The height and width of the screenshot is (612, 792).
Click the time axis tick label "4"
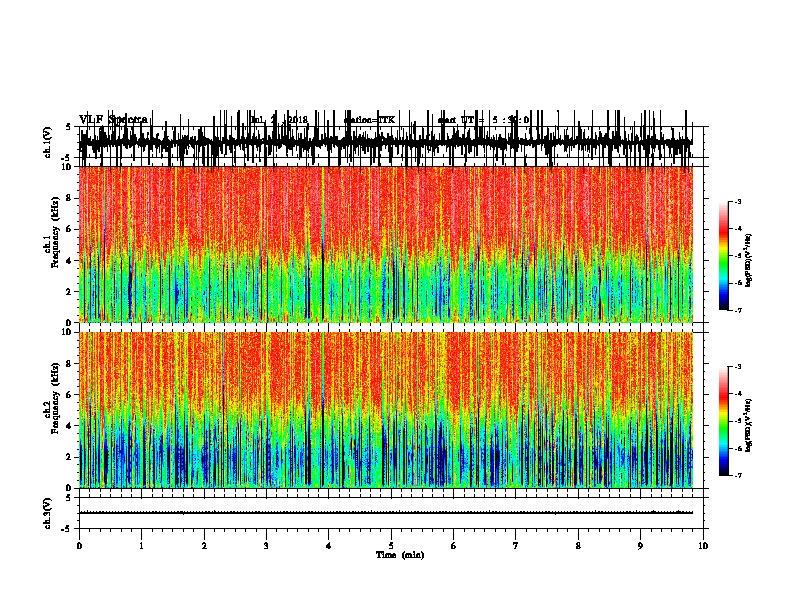(329, 546)
